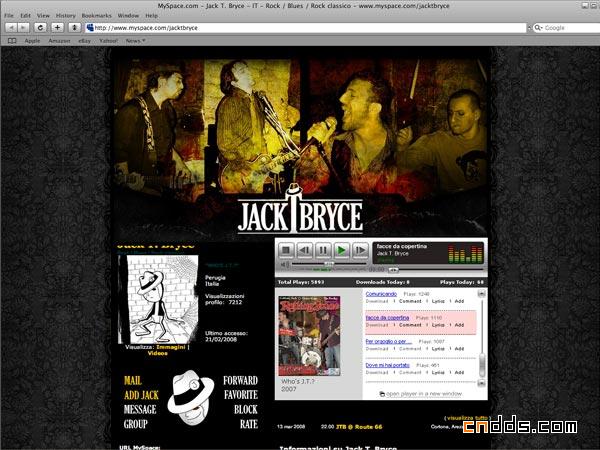Open the File menu
The image size is (600, 450).
tap(9, 16)
